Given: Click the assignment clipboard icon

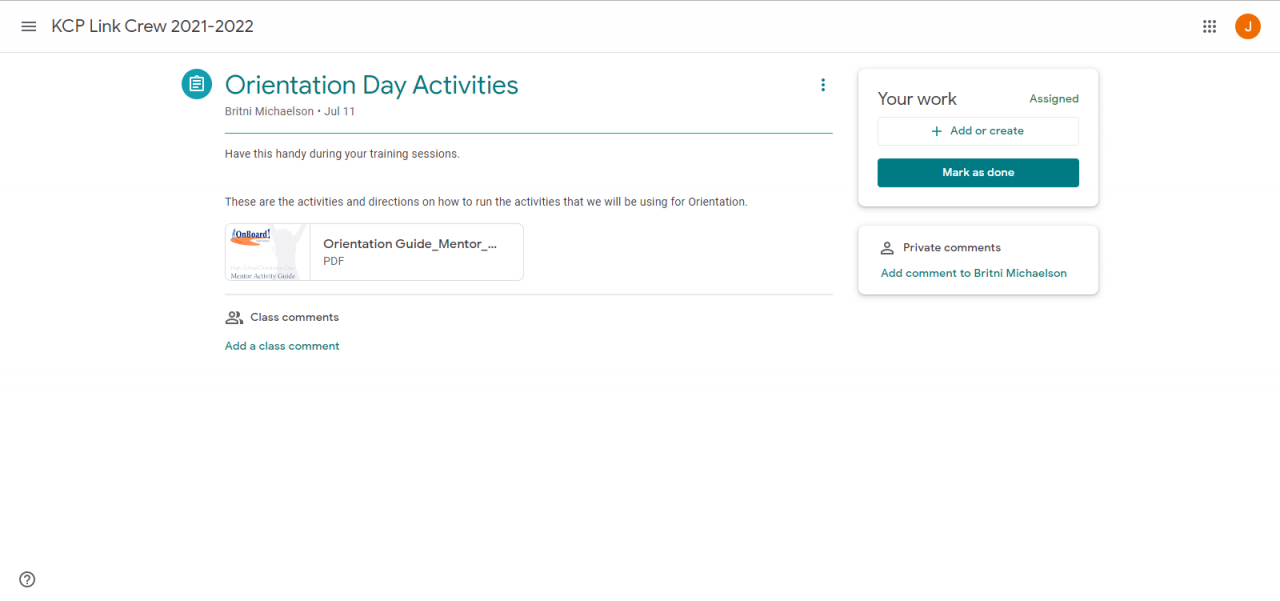Looking at the screenshot, I should click(196, 84).
